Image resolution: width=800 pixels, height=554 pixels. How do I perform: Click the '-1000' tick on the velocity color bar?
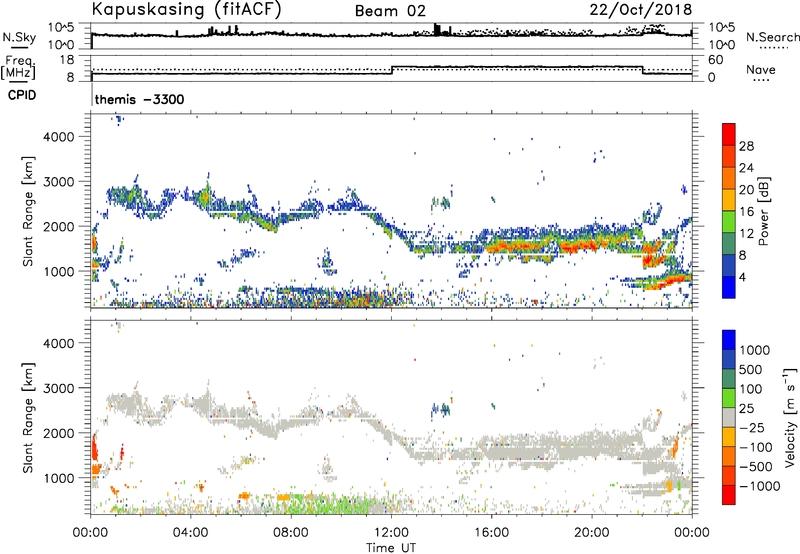point(759,486)
